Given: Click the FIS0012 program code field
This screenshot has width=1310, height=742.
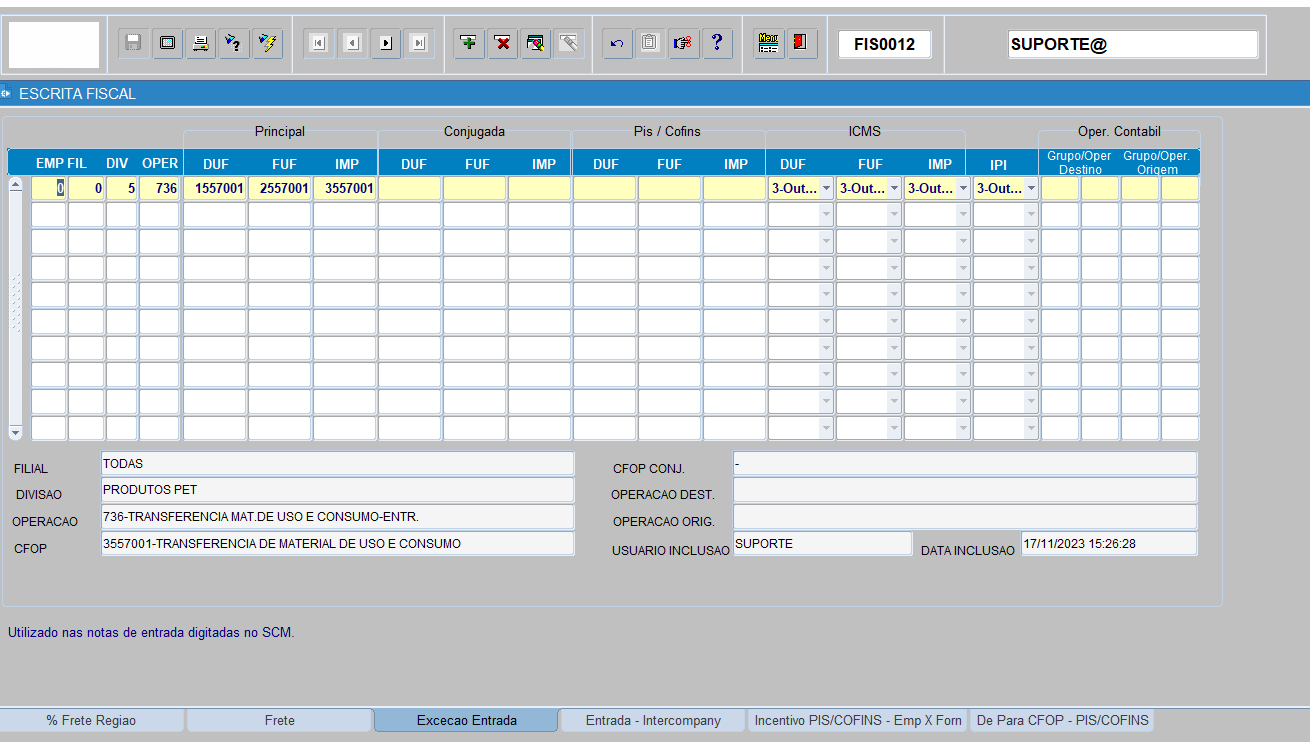Looking at the screenshot, I should point(884,44).
